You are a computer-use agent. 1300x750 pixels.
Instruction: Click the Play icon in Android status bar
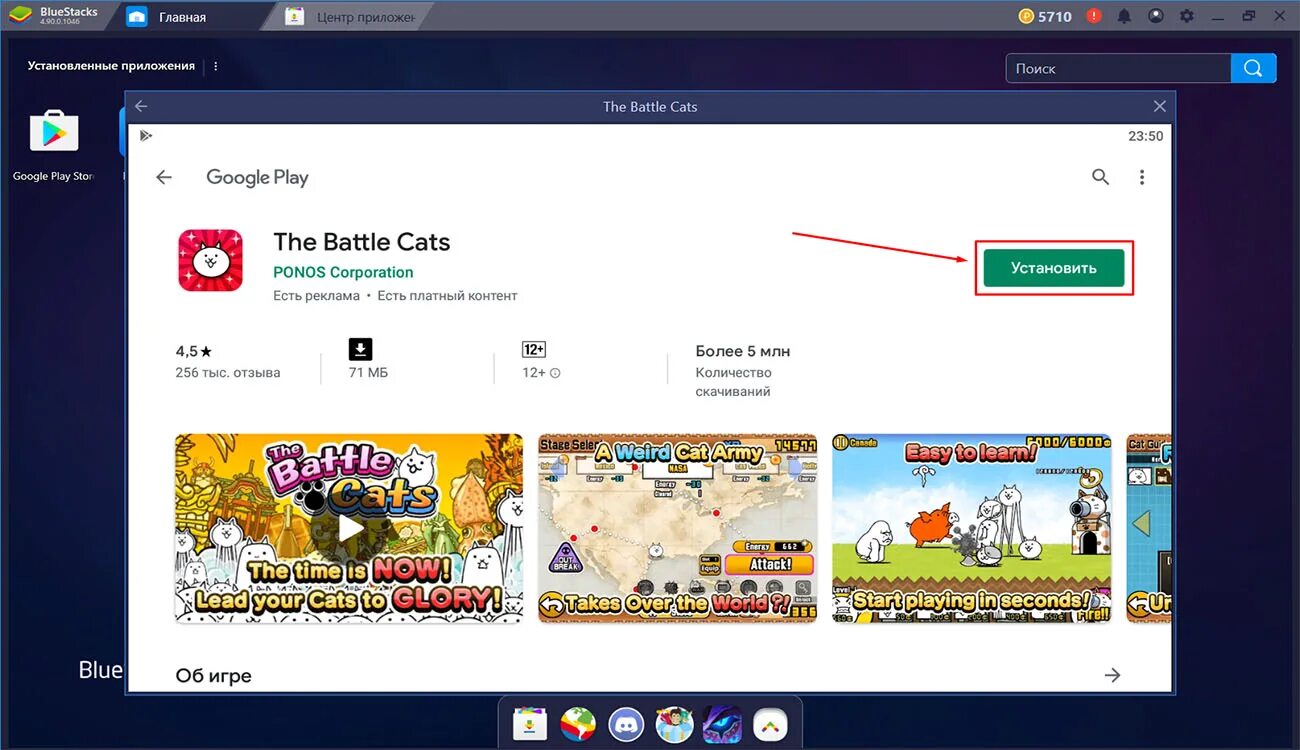(x=146, y=136)
